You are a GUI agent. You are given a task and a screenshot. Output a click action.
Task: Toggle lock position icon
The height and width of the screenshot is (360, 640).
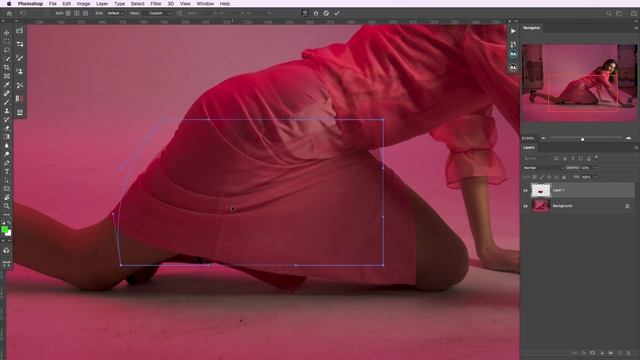click(x=549, y=177)
